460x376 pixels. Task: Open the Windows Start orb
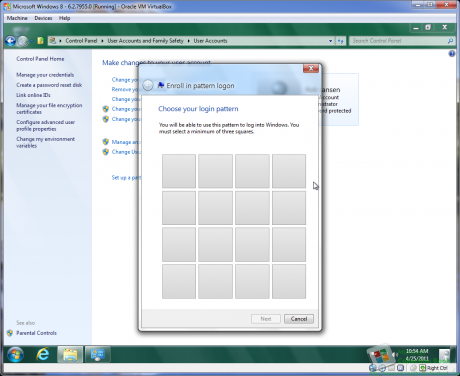point(15,354)
